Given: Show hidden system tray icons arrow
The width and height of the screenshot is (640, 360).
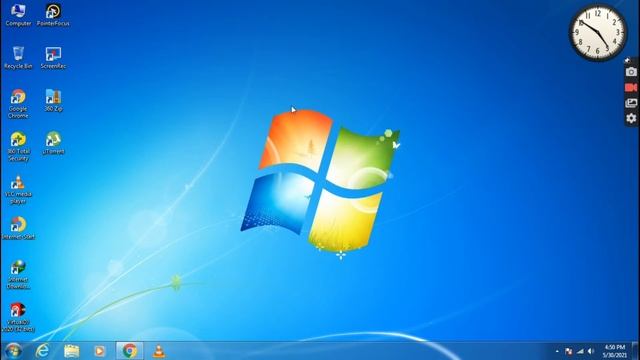Looking at the screenshot, I should (557, 351).
